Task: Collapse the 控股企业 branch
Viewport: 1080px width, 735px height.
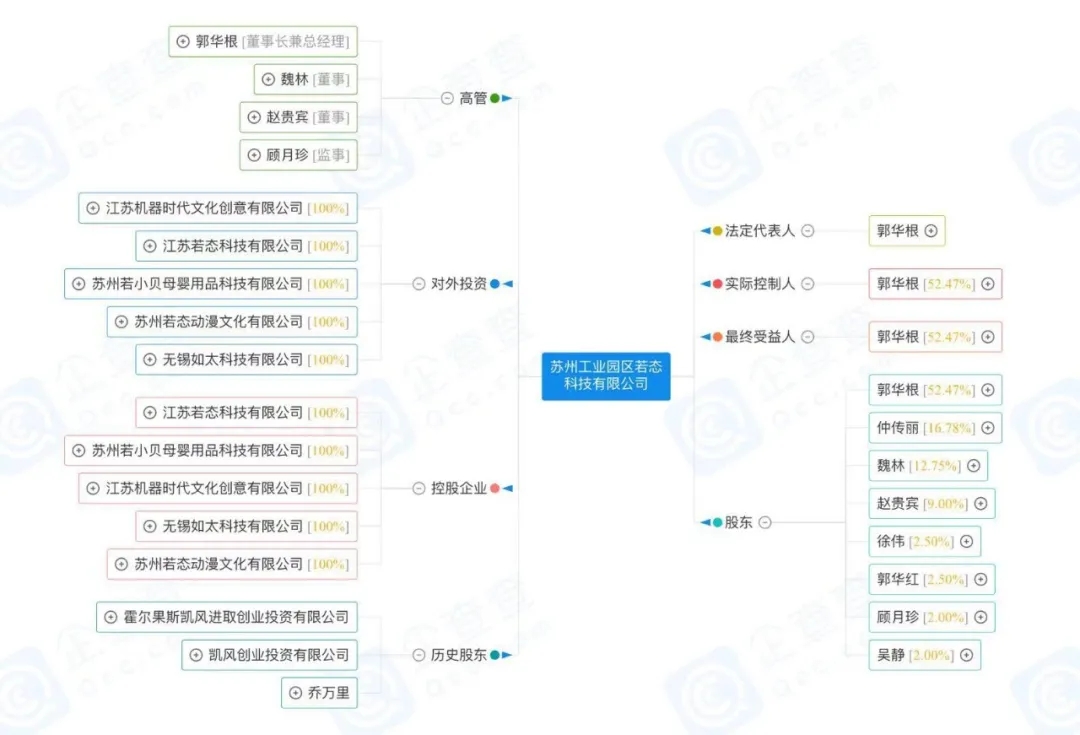Action: 419,488
